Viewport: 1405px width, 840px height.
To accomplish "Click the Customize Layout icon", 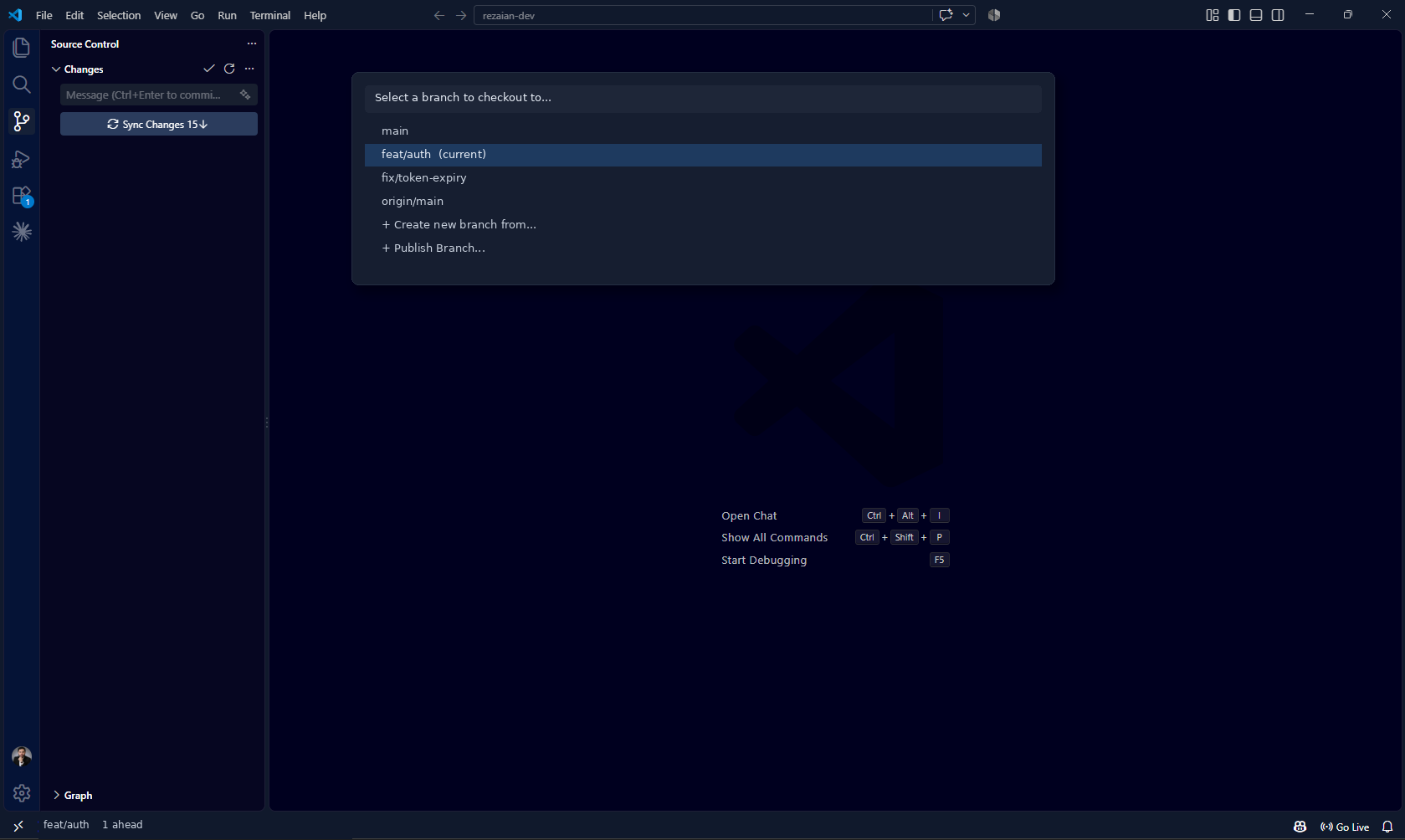I will [x=1213, y=15].
